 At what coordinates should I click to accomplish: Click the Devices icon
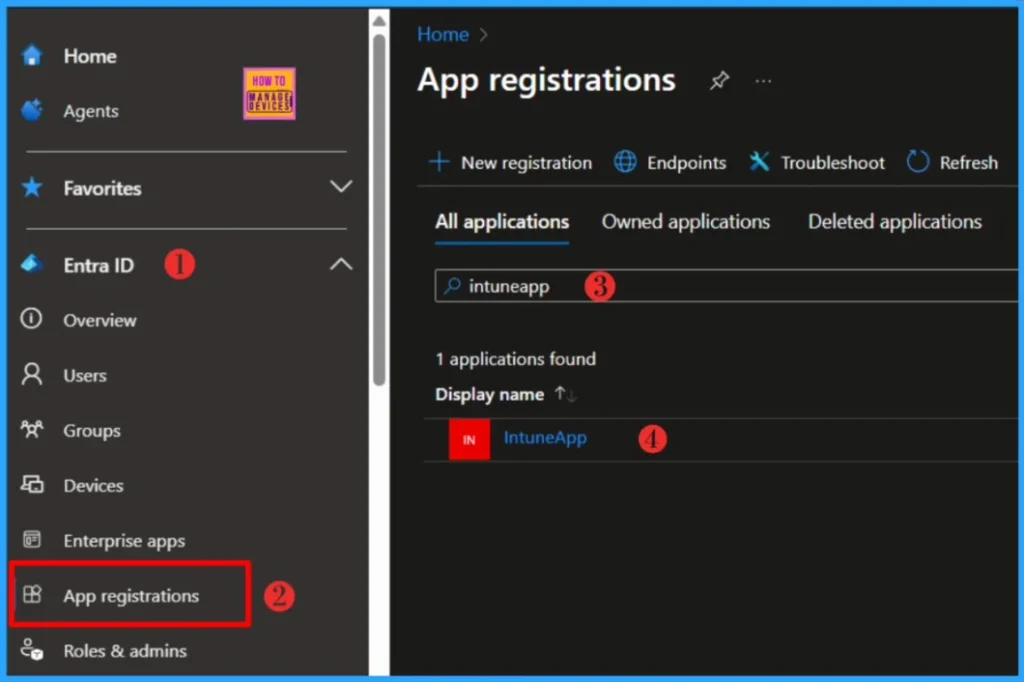tap(32, 485)
